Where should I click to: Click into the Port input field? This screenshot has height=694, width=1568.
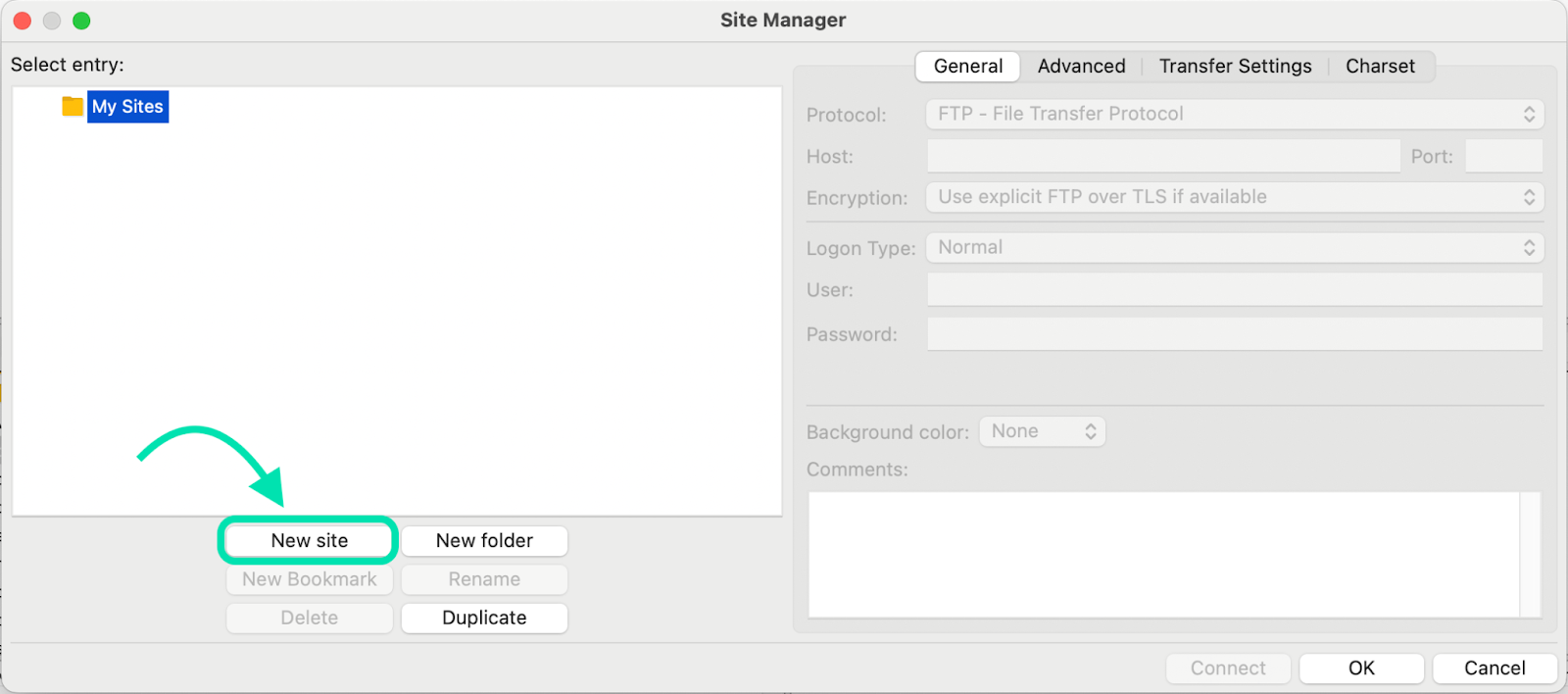[1504, 156]
